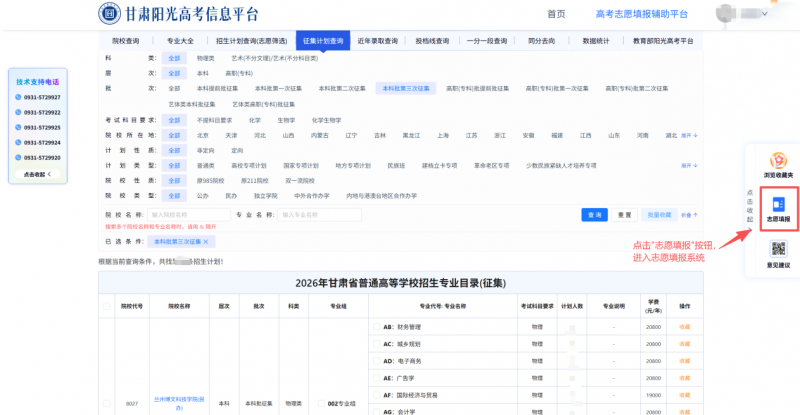Click 收藏 for the AF: 国际经济与贸易 row
The image size is (800, 415).
[x=685, y=395]
